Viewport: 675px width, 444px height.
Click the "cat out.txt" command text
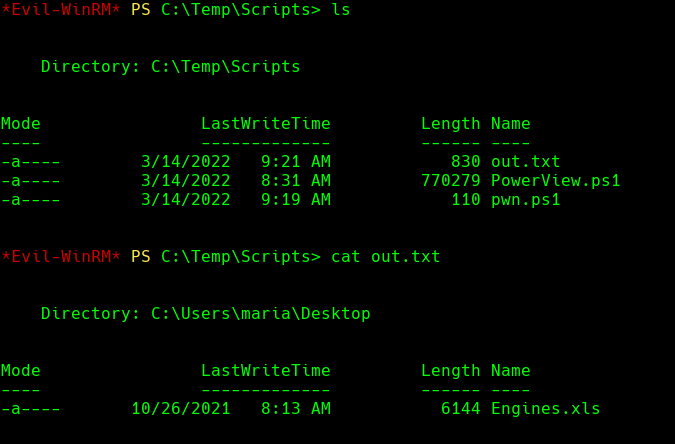[385, 257]
